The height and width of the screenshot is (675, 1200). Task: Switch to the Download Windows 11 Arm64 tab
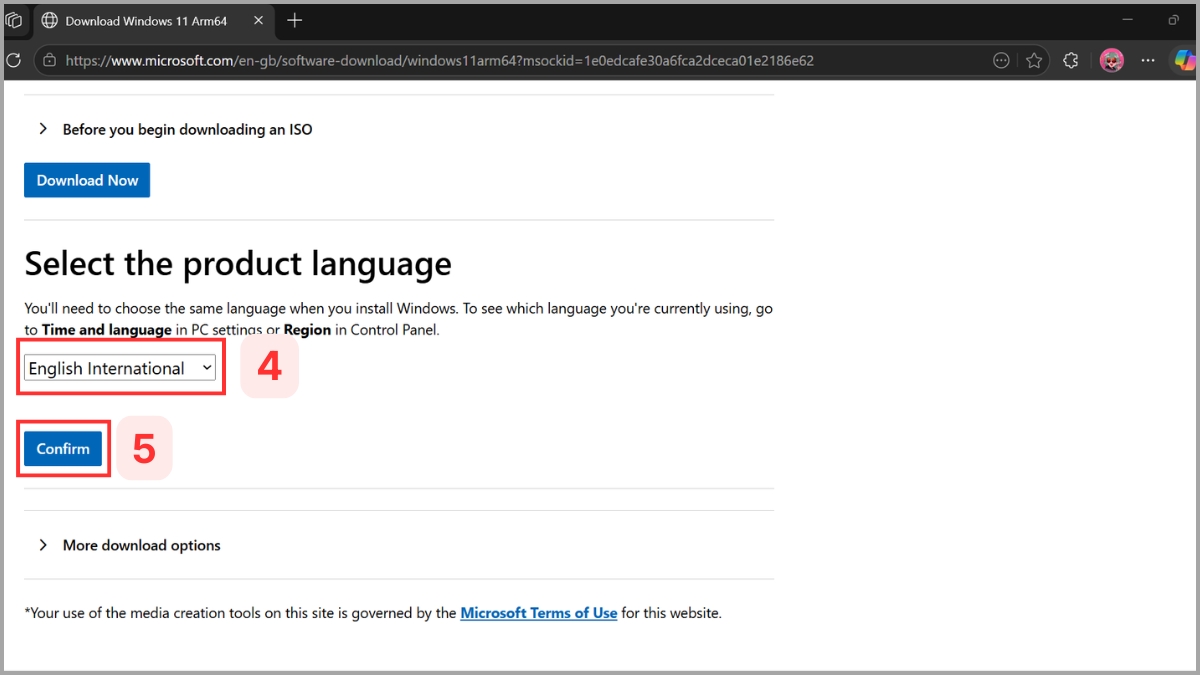(140, 20)
